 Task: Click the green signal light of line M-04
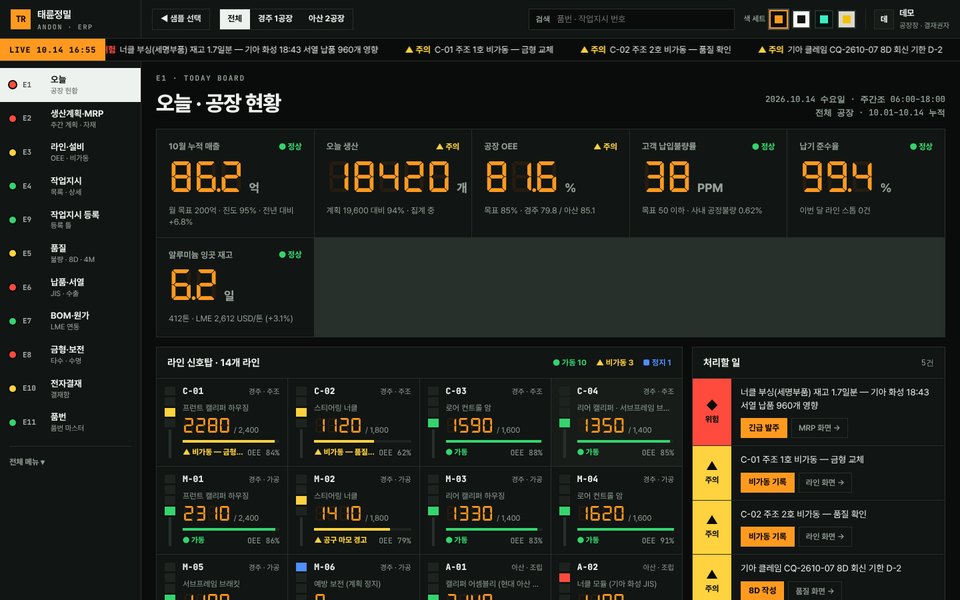coord(564,511)
